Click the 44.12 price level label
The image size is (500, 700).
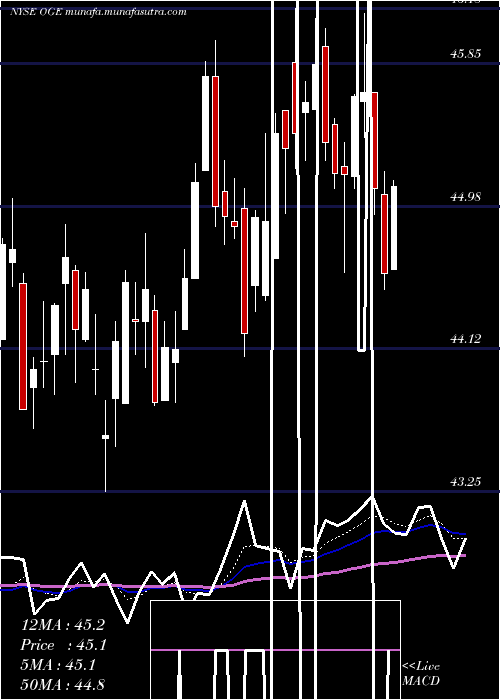(466, 339)
